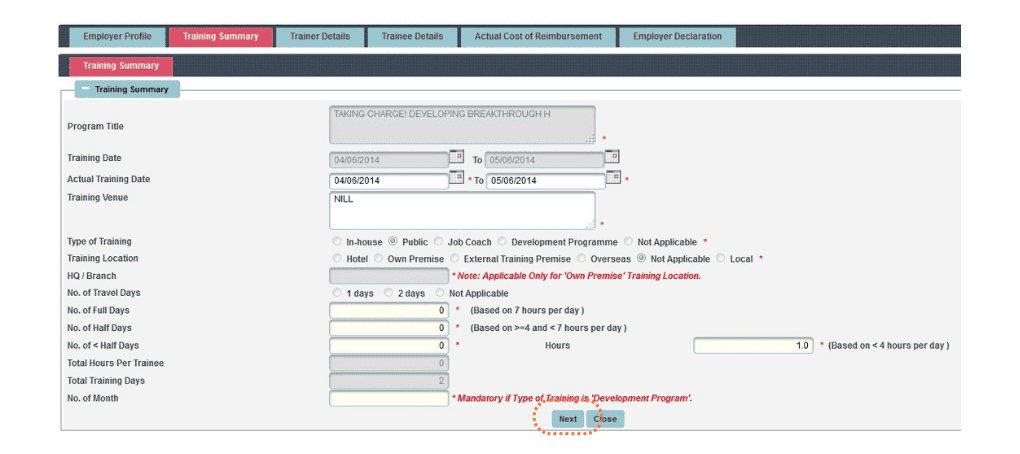Choose Job Coach training type
Viewport: 1020px width, 454px height.
point(438,241)
